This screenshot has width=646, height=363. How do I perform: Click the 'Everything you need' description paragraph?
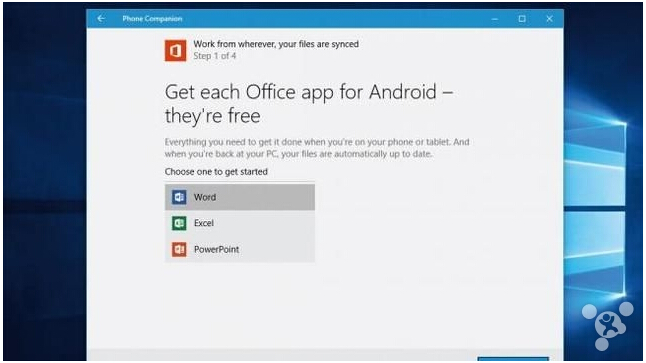(317, 148)
